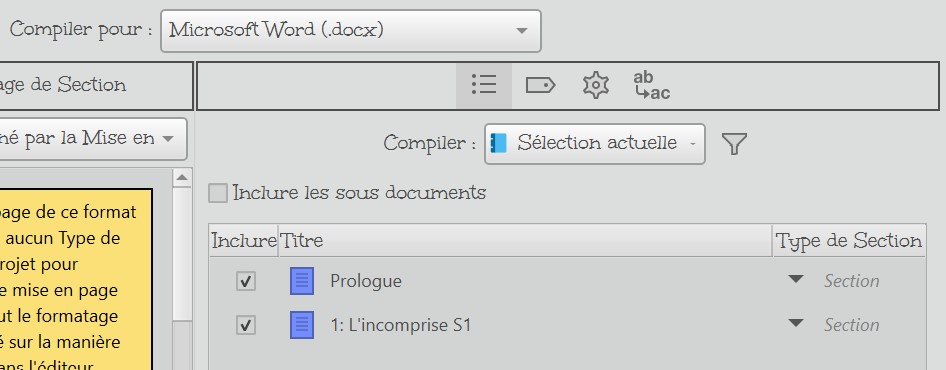Click the Type de Section column header
Viewport: 946px width, 370px height.
click(x=849, y=241)
